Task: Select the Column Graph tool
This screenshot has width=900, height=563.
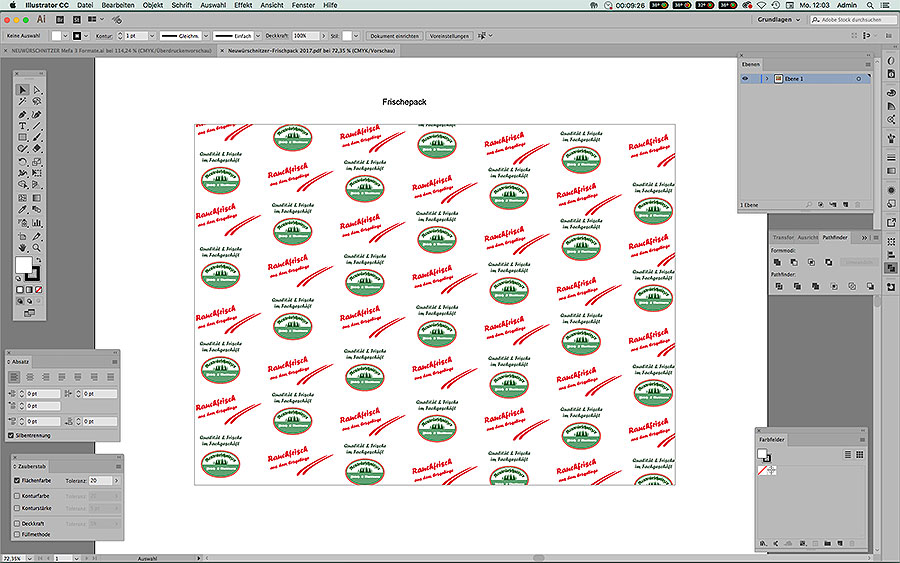Action: point(37,223)
